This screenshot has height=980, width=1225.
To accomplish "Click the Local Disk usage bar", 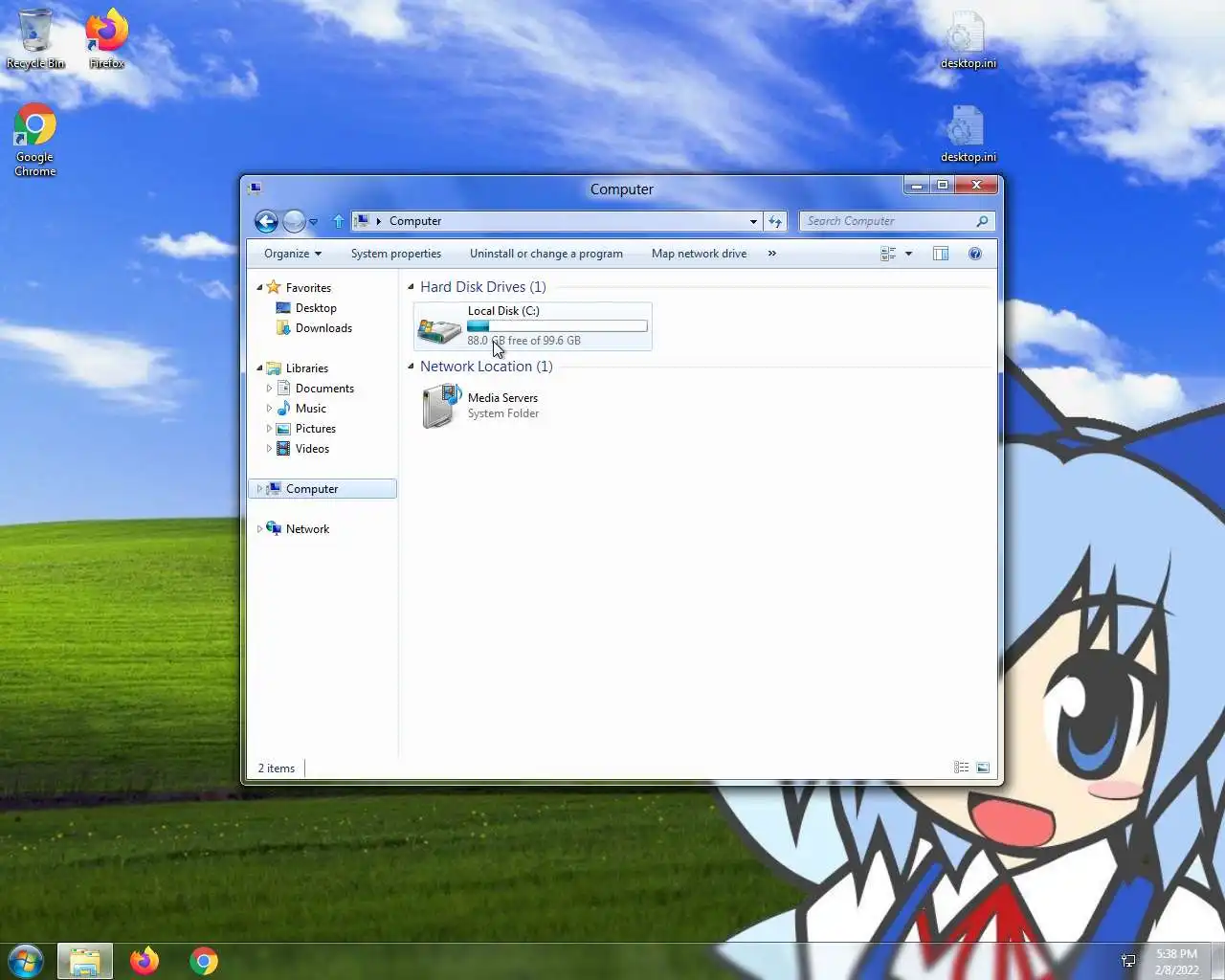I will coord(557,326).
